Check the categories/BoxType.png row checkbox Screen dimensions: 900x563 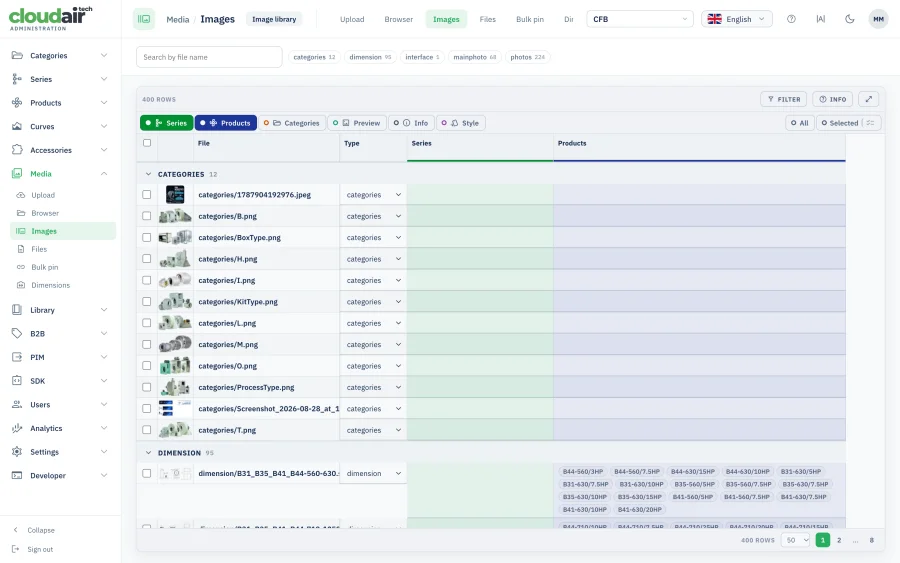[x=147, y=238]
